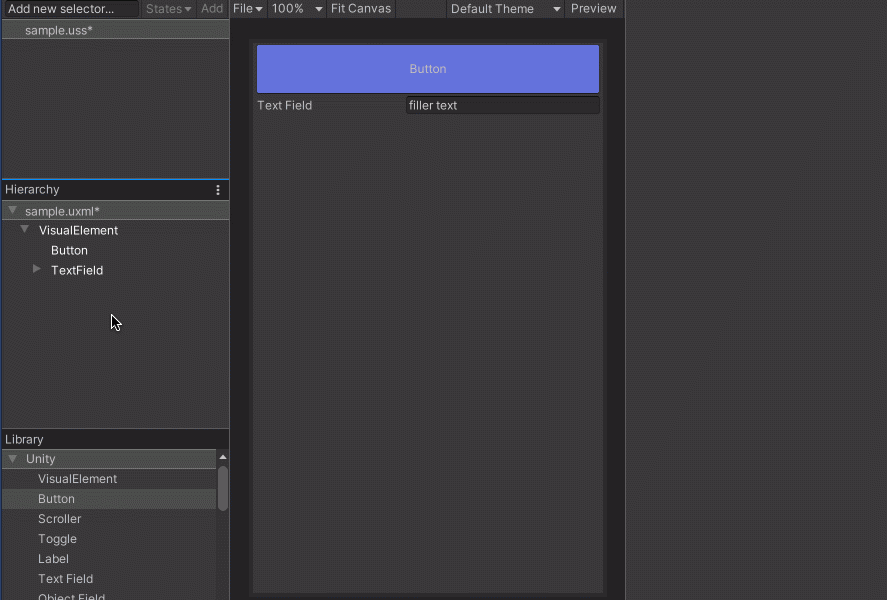Screen dimensions: 887x600
Task: Click the blue Button in canvas
Action: (428, 69)
